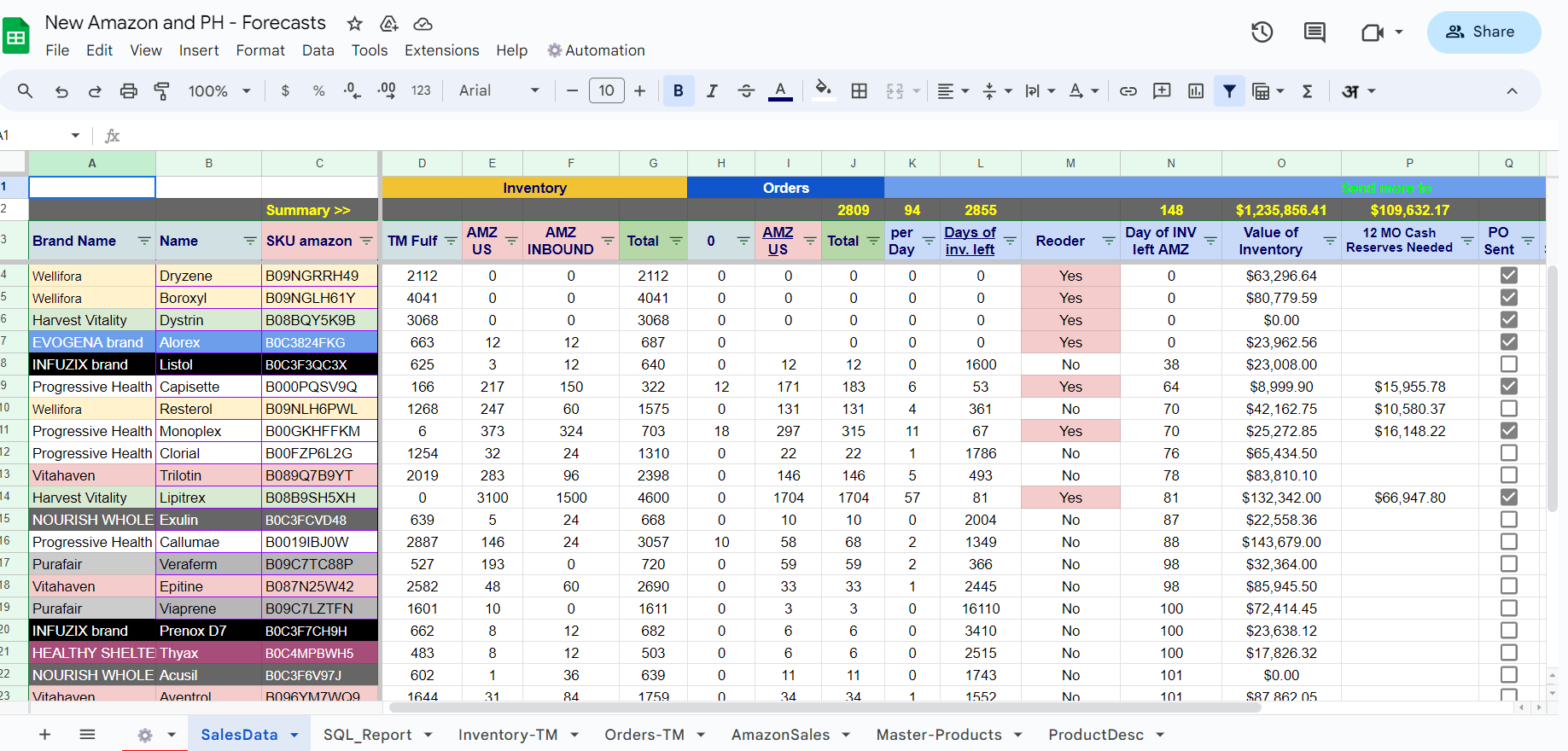Image resolution: width=1568 pixels, height=751 pixels.
Task: Select column D header
Action: [422, 163]
